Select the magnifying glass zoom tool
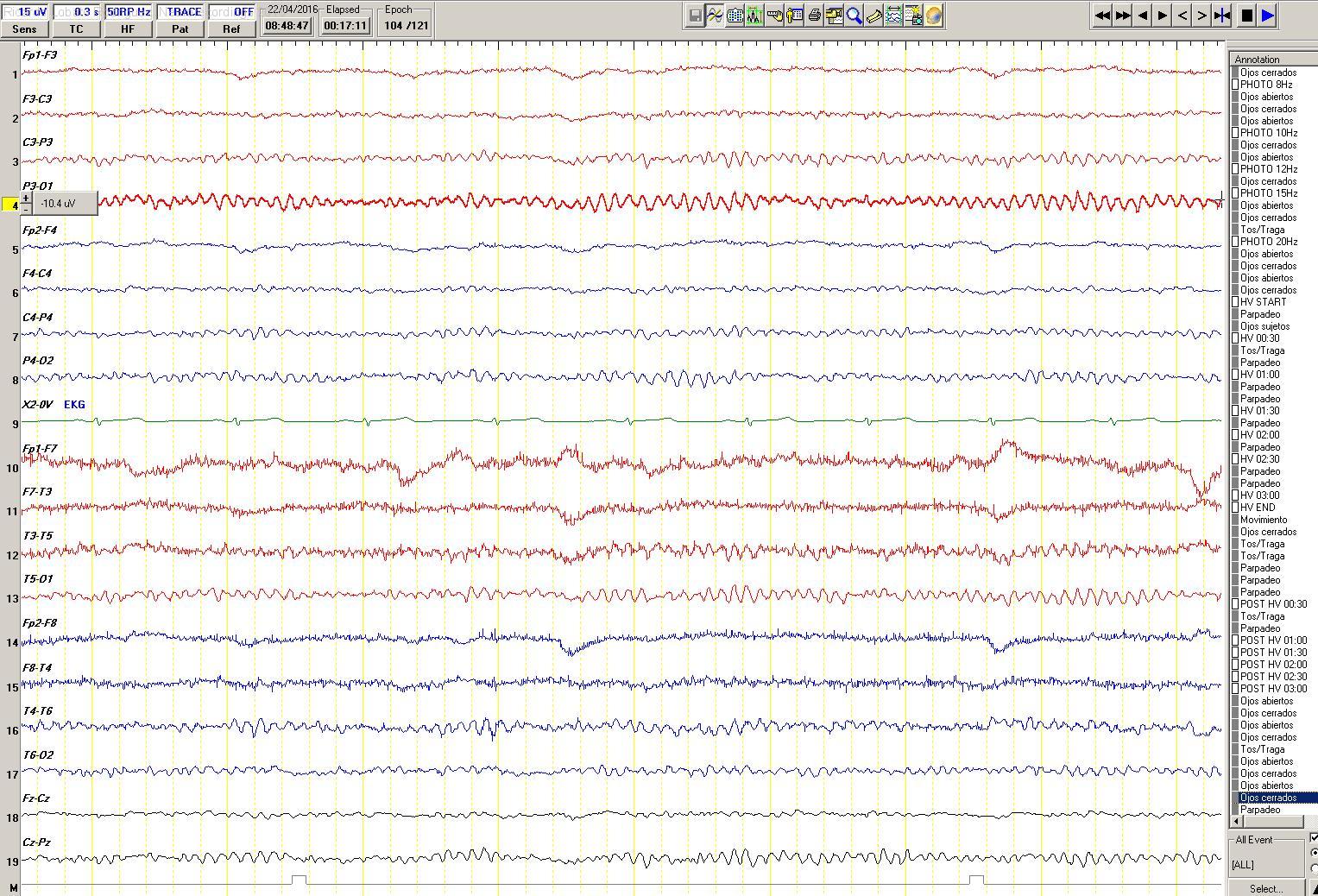Screen dimensions: 1318x896 coord(854,16)
